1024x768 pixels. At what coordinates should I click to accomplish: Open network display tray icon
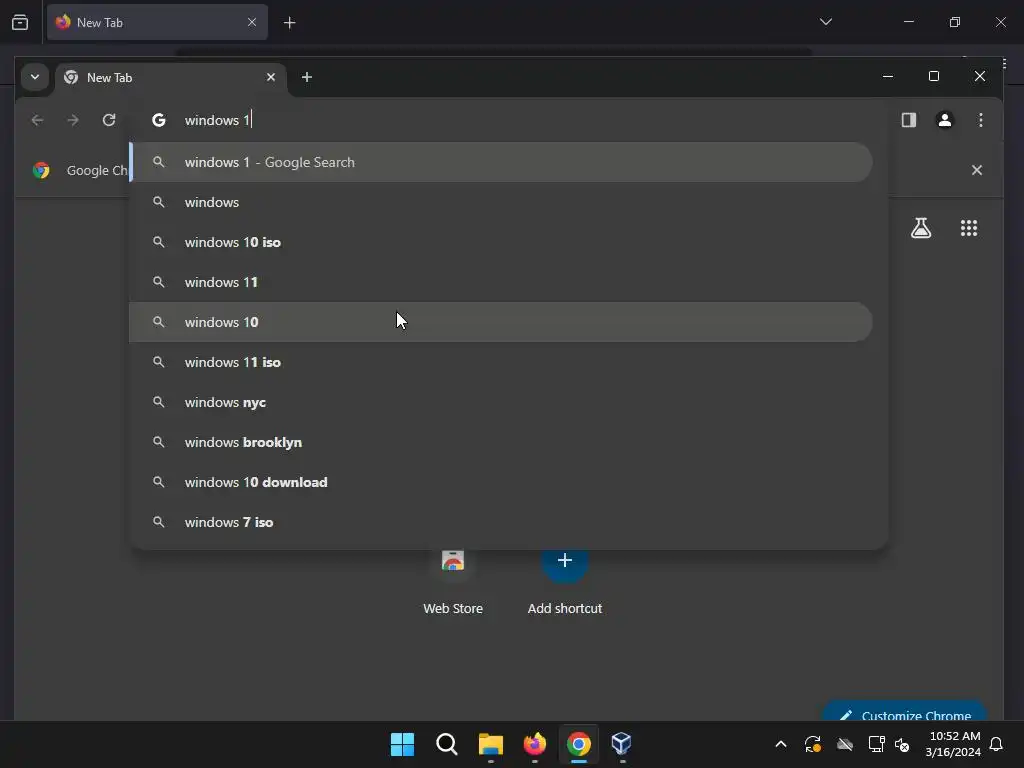pos(876,744)
